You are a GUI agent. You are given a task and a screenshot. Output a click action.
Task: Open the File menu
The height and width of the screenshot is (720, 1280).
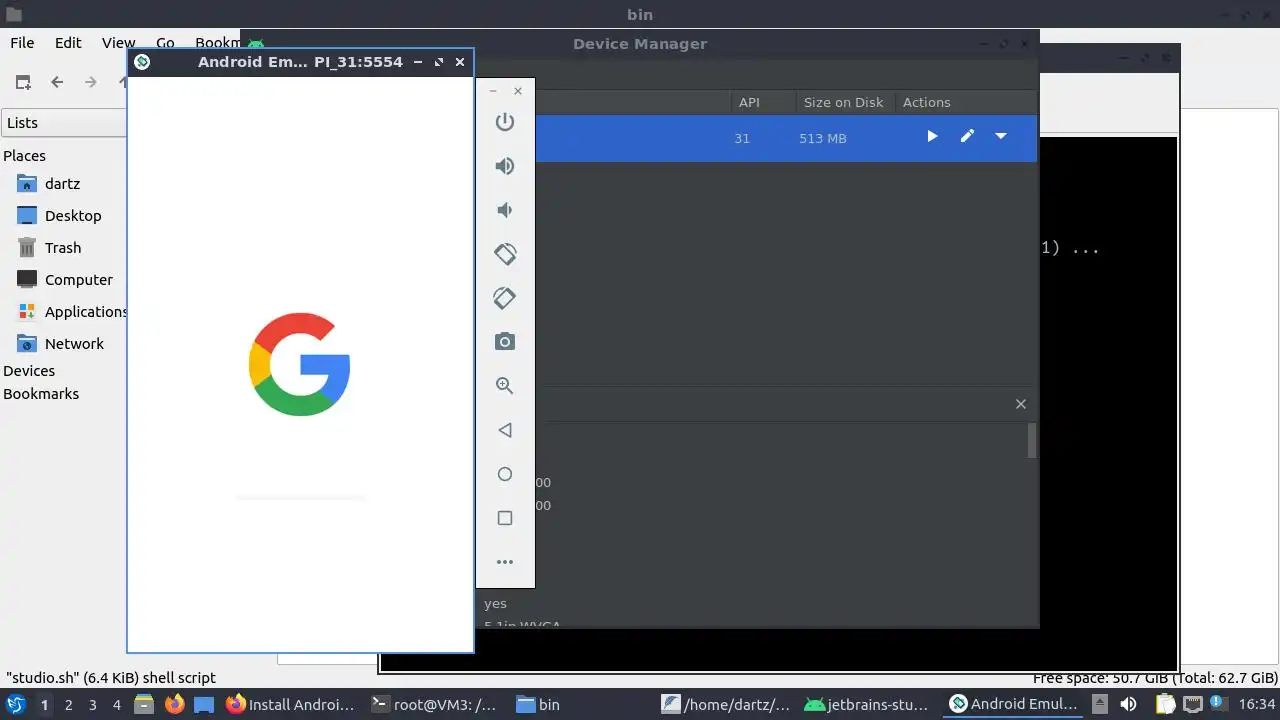click(22, 43)
